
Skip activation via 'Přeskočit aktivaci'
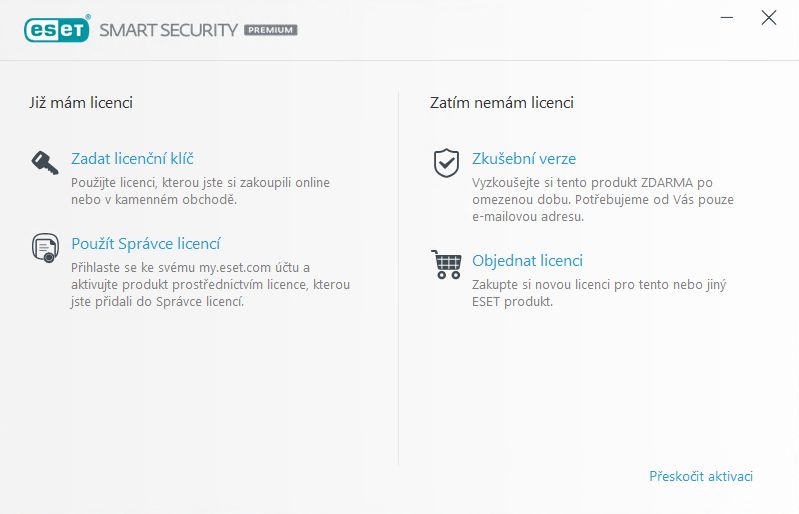point(701,476)
